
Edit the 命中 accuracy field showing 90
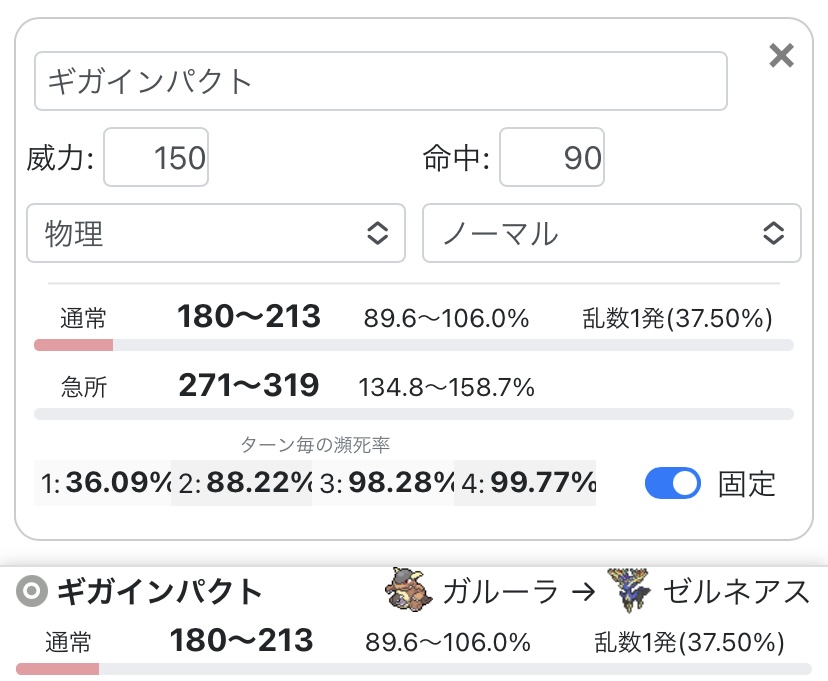point(551,157)
